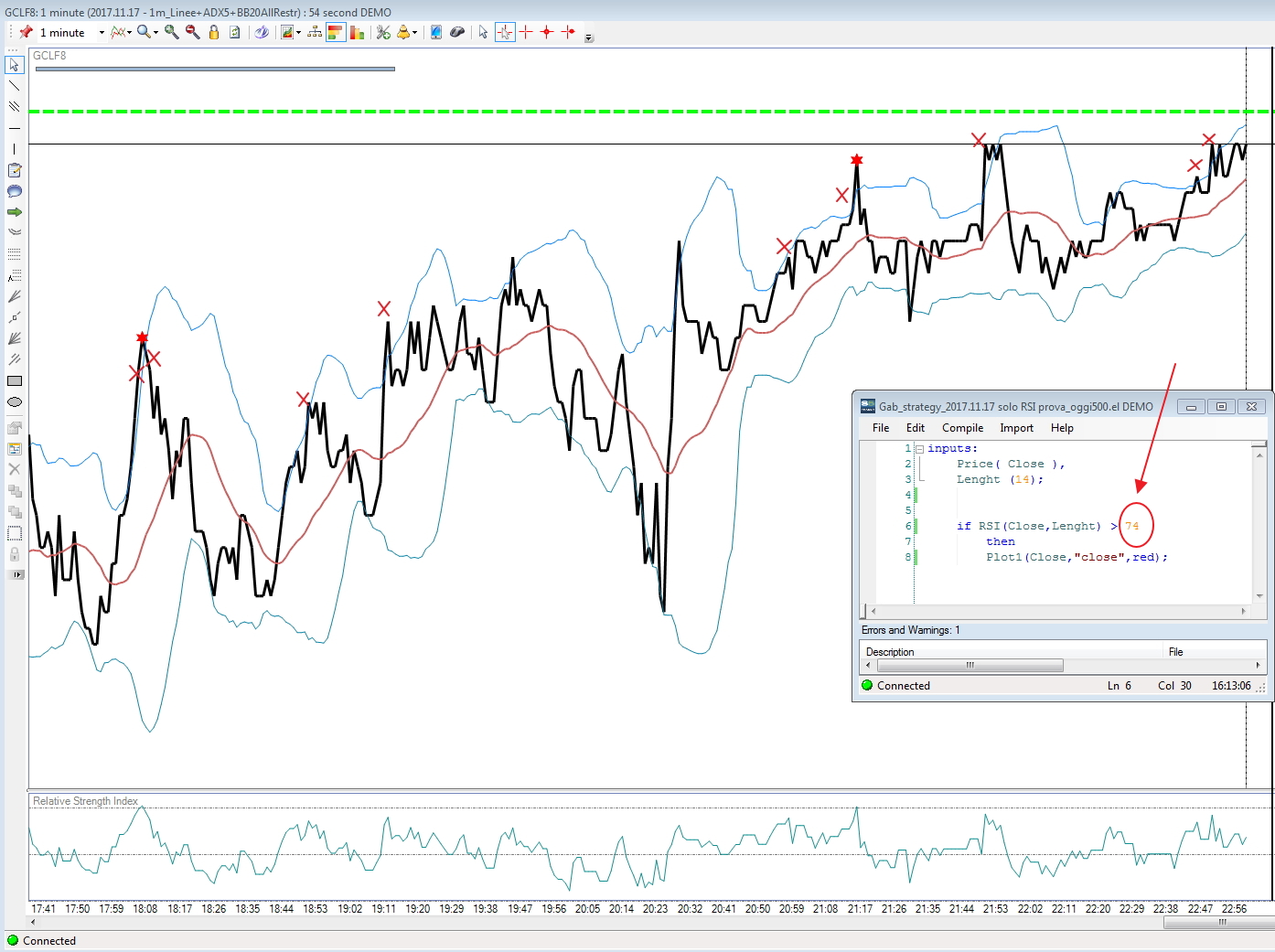This screenshot has width=1275, height=952.
Task: Select the red crosshair with right dot
Action: 568,32
